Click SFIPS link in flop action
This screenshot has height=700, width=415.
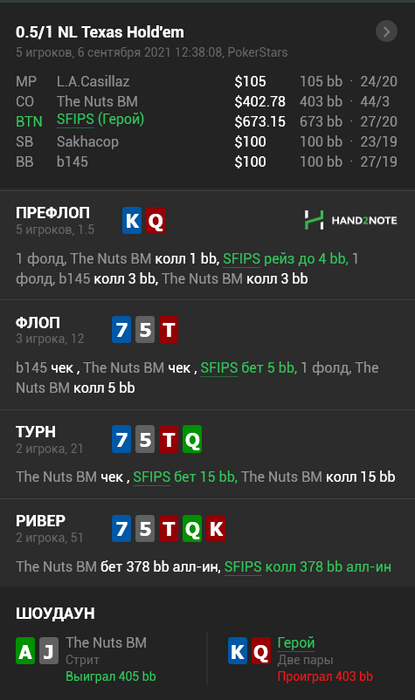pos(219,368)
